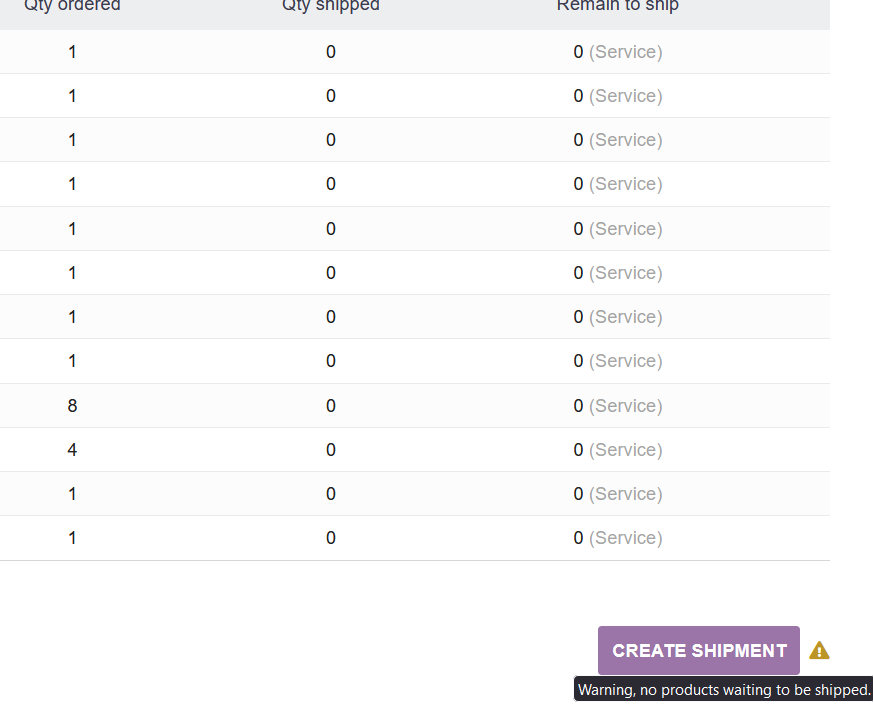The width and height of the screenshot is (873, 725).
Task: Sort by the Qty shipped column header
Action: (330, 7)
